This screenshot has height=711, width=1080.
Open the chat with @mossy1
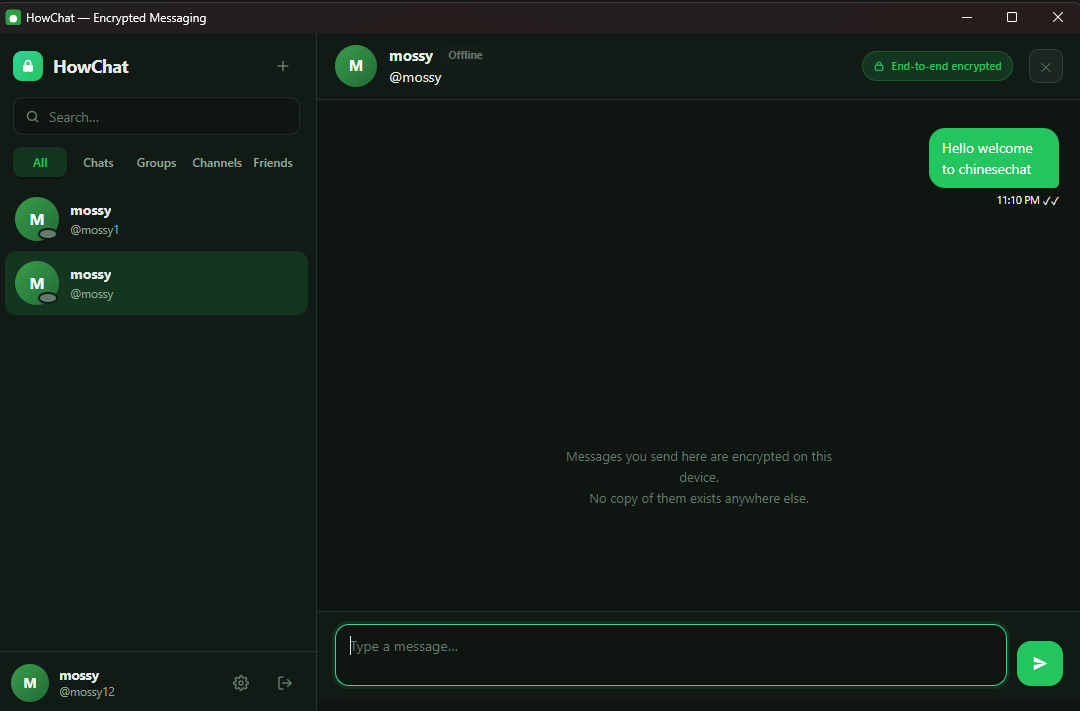pos(156,220)
